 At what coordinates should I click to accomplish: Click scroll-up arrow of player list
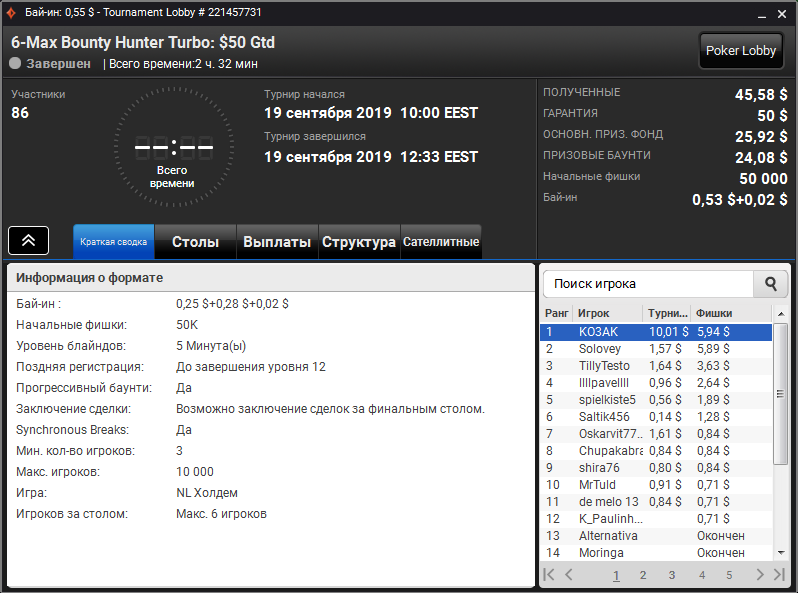coord(781,314)
